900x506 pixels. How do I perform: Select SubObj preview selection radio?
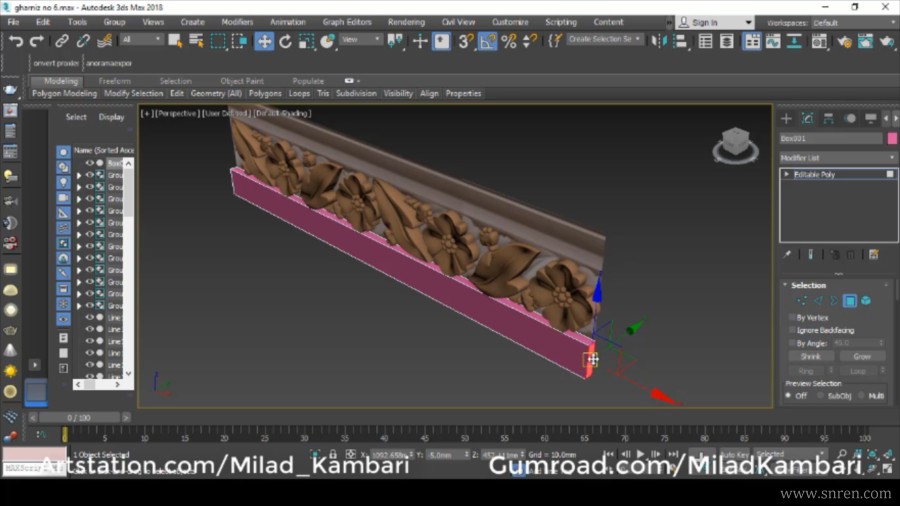pyautogui.click(x=820, y=396)
